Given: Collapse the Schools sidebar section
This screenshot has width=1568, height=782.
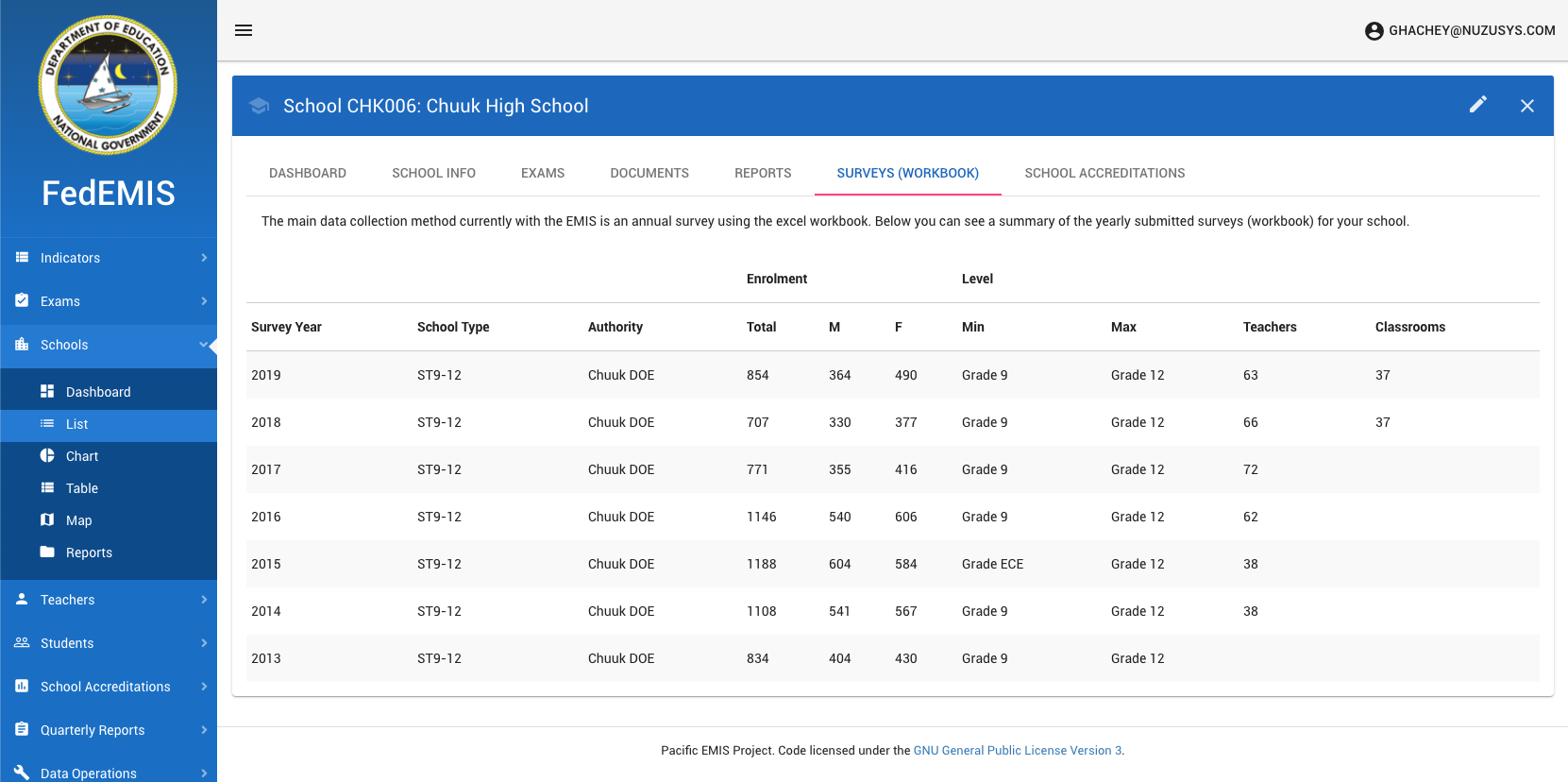Looking at the screenshot, I should [x=108, y=345].
